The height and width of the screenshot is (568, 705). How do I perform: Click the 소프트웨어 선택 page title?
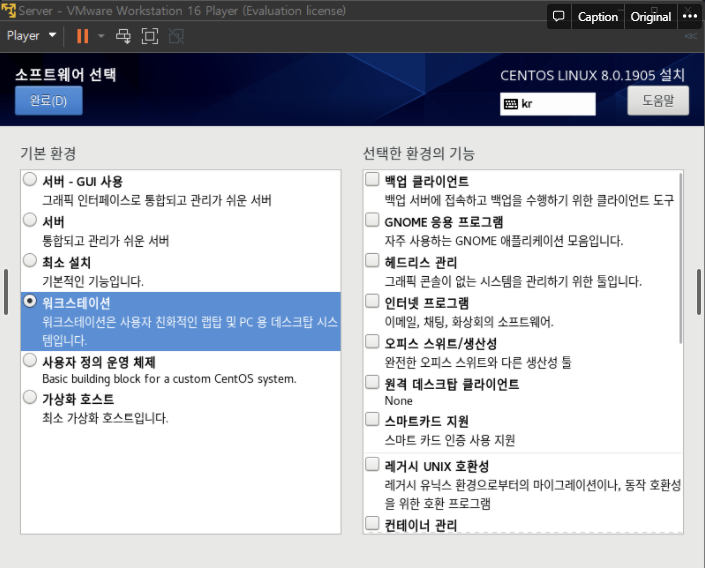66,75
